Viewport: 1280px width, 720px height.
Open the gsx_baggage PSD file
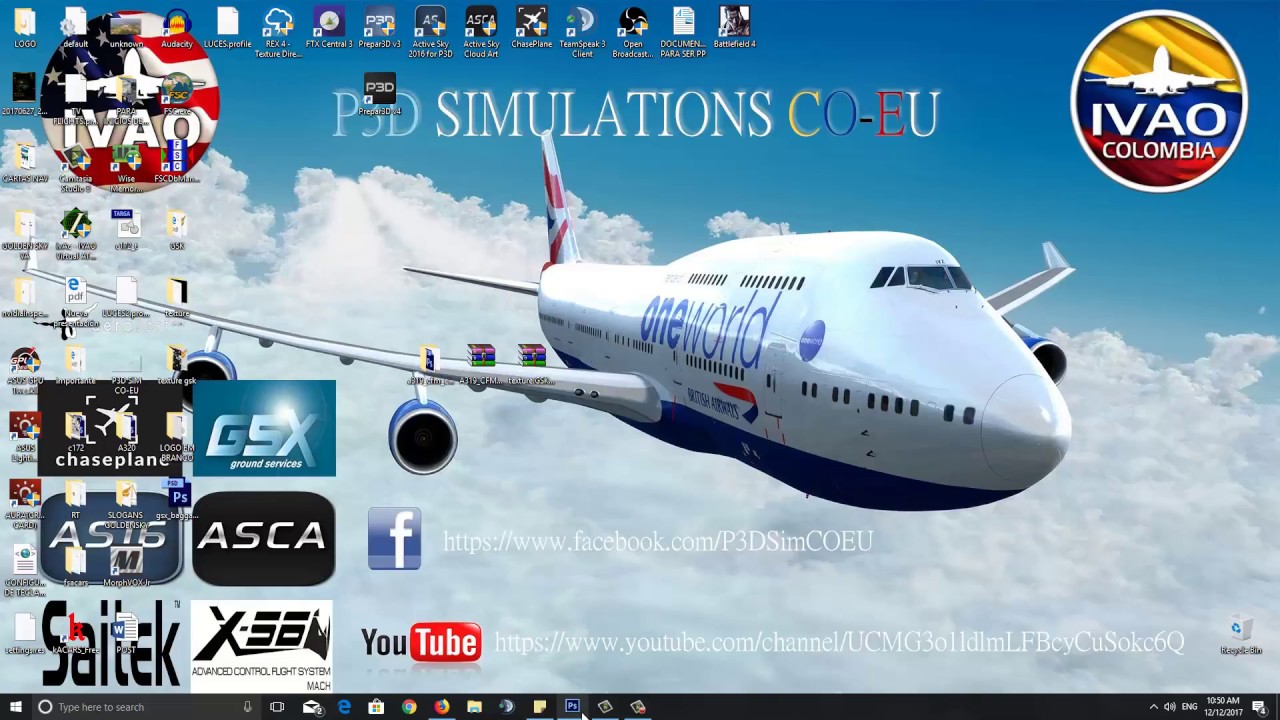pos(177,500)
